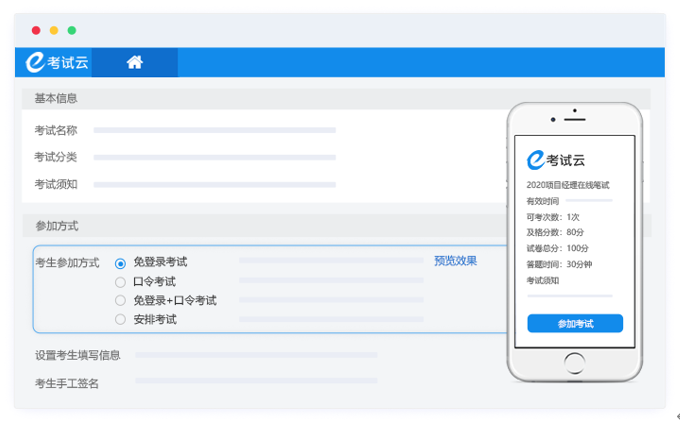The image size is (680, 422).
Task: Choose the 安排考试 radio option
Action: tap(121, 319)
